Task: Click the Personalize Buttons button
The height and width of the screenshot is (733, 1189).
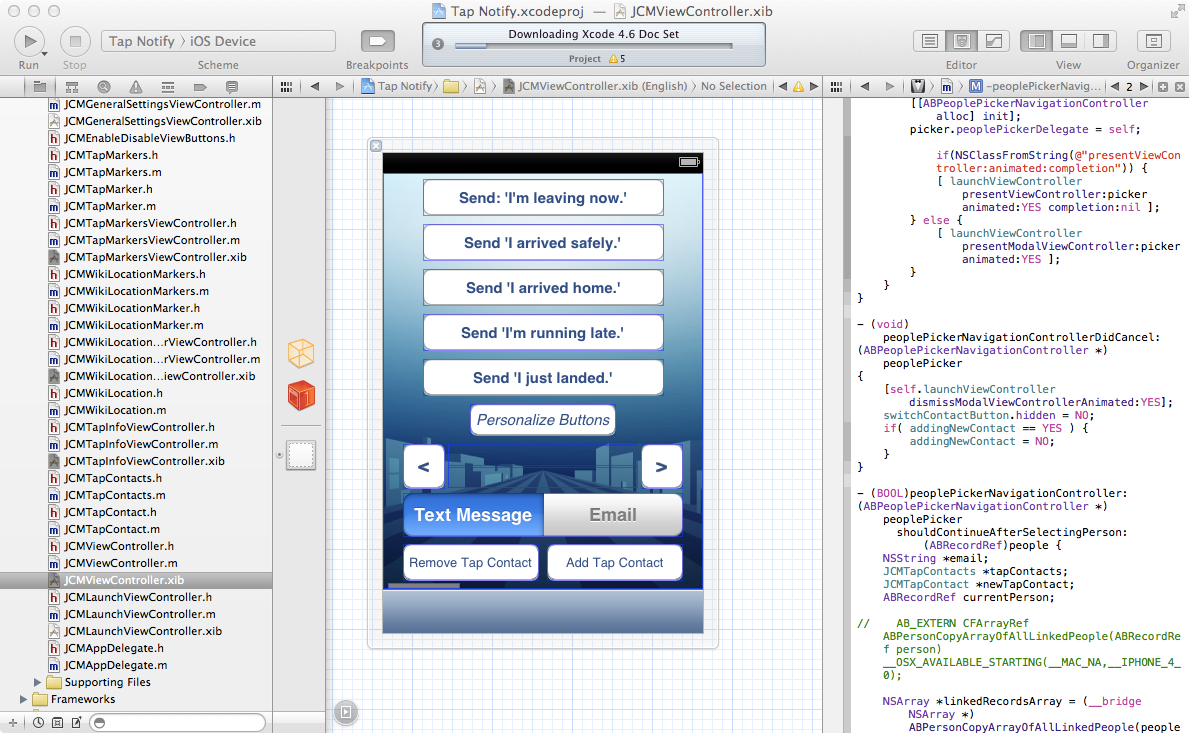Action: pos(542,420)
